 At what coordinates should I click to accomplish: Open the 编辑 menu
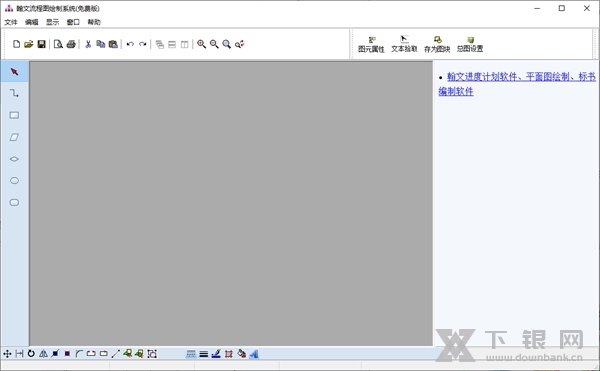pyautogui.click(x=31, y=22)
